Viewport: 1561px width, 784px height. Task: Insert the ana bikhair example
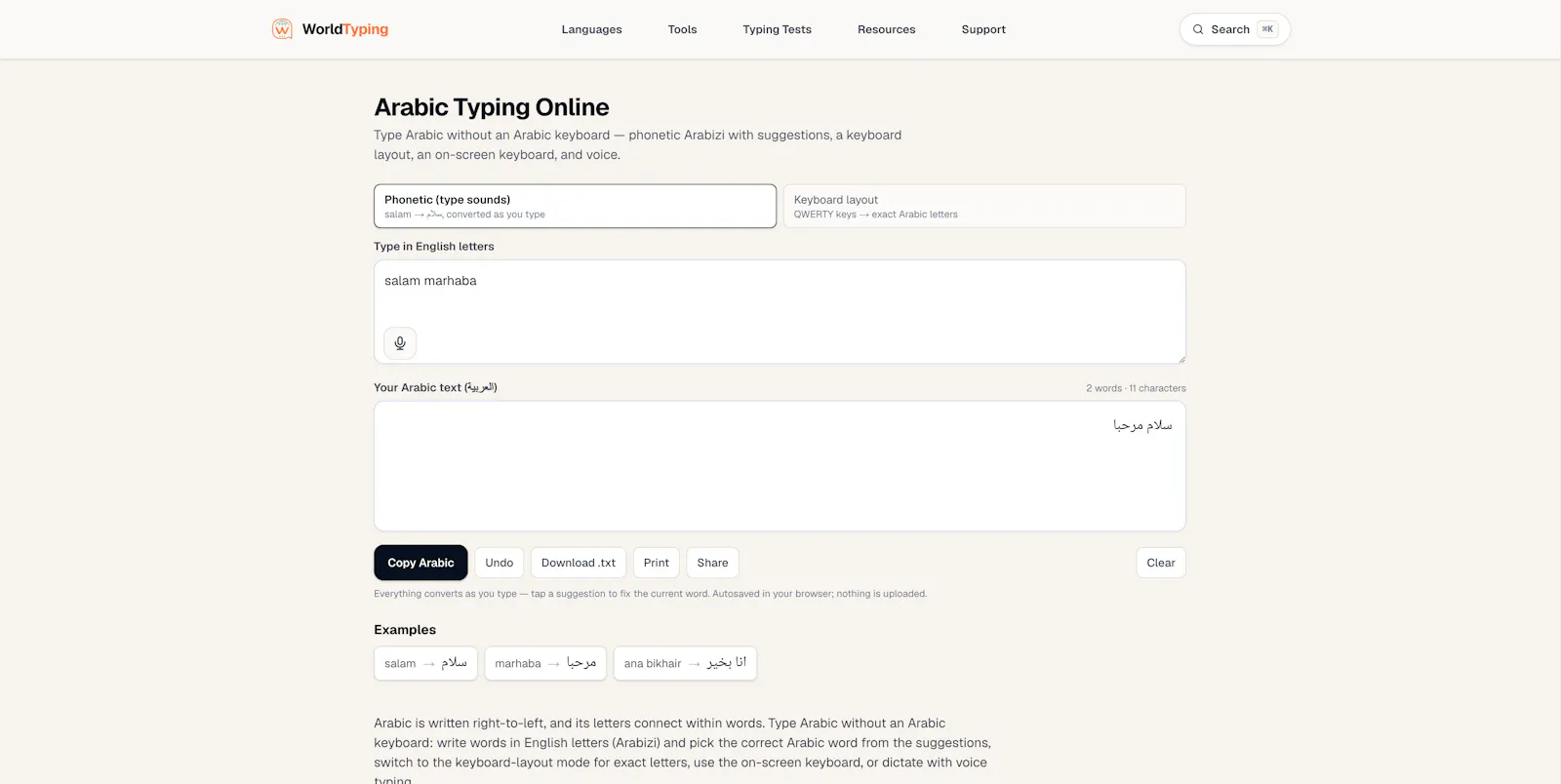685,663
